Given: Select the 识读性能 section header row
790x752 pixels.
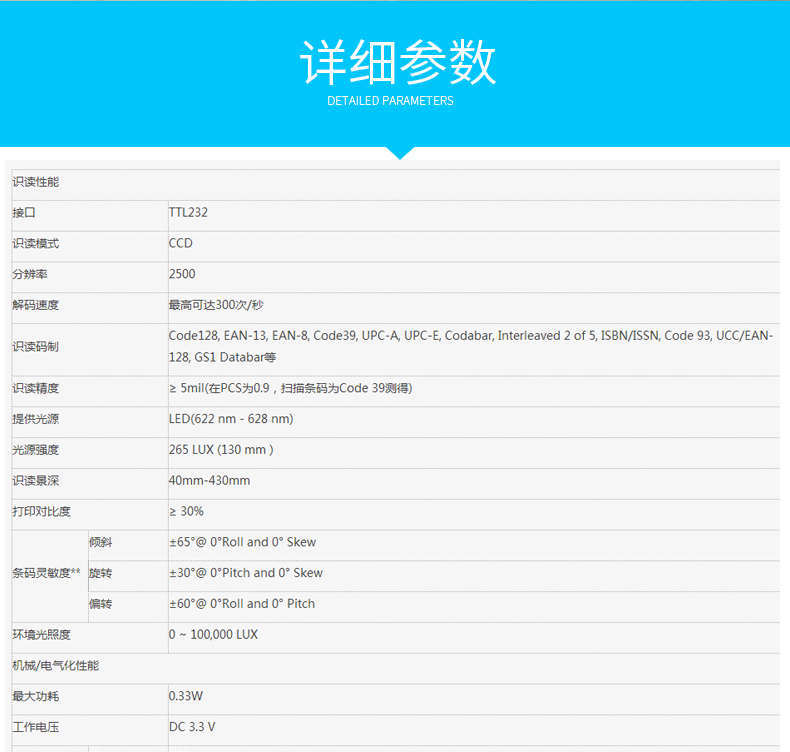Looking at the screenshot, I should [36, 182].
